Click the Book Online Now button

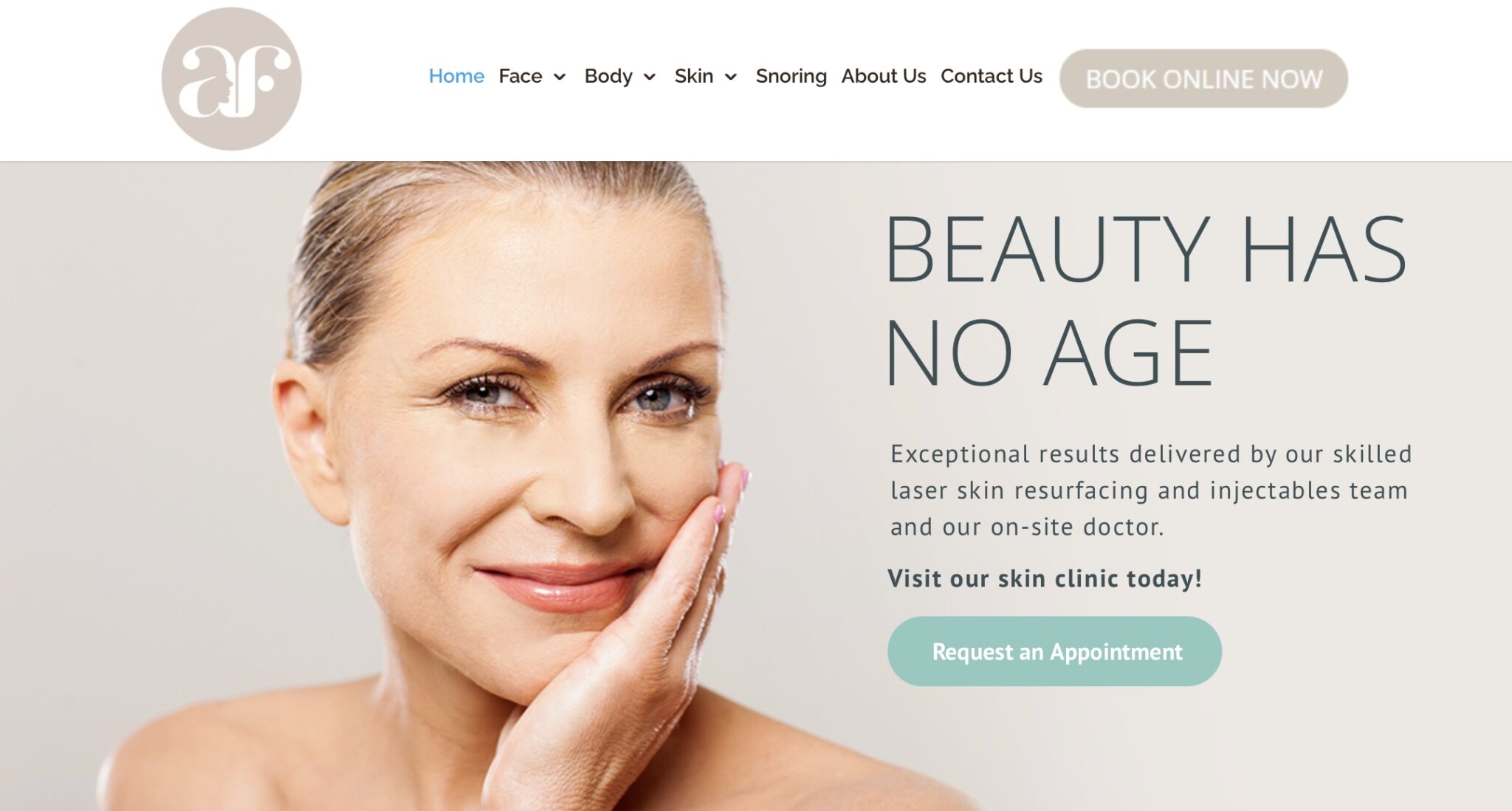[x=1203, y=78]
